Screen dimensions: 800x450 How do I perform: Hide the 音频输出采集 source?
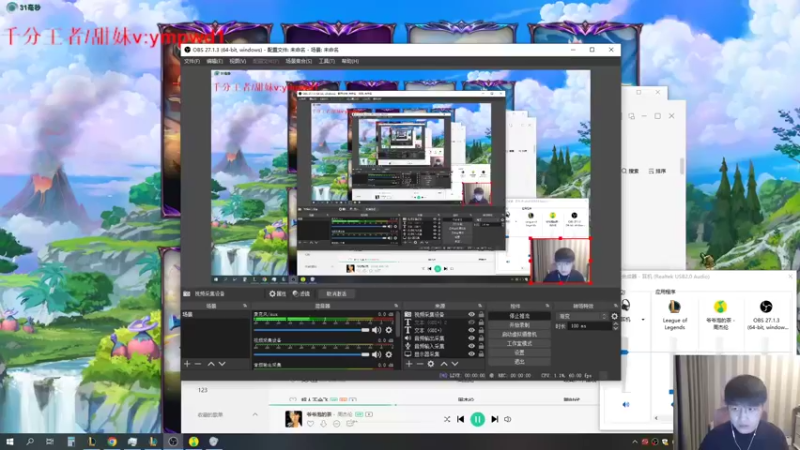pyautogui.click(x=471, y=338)
